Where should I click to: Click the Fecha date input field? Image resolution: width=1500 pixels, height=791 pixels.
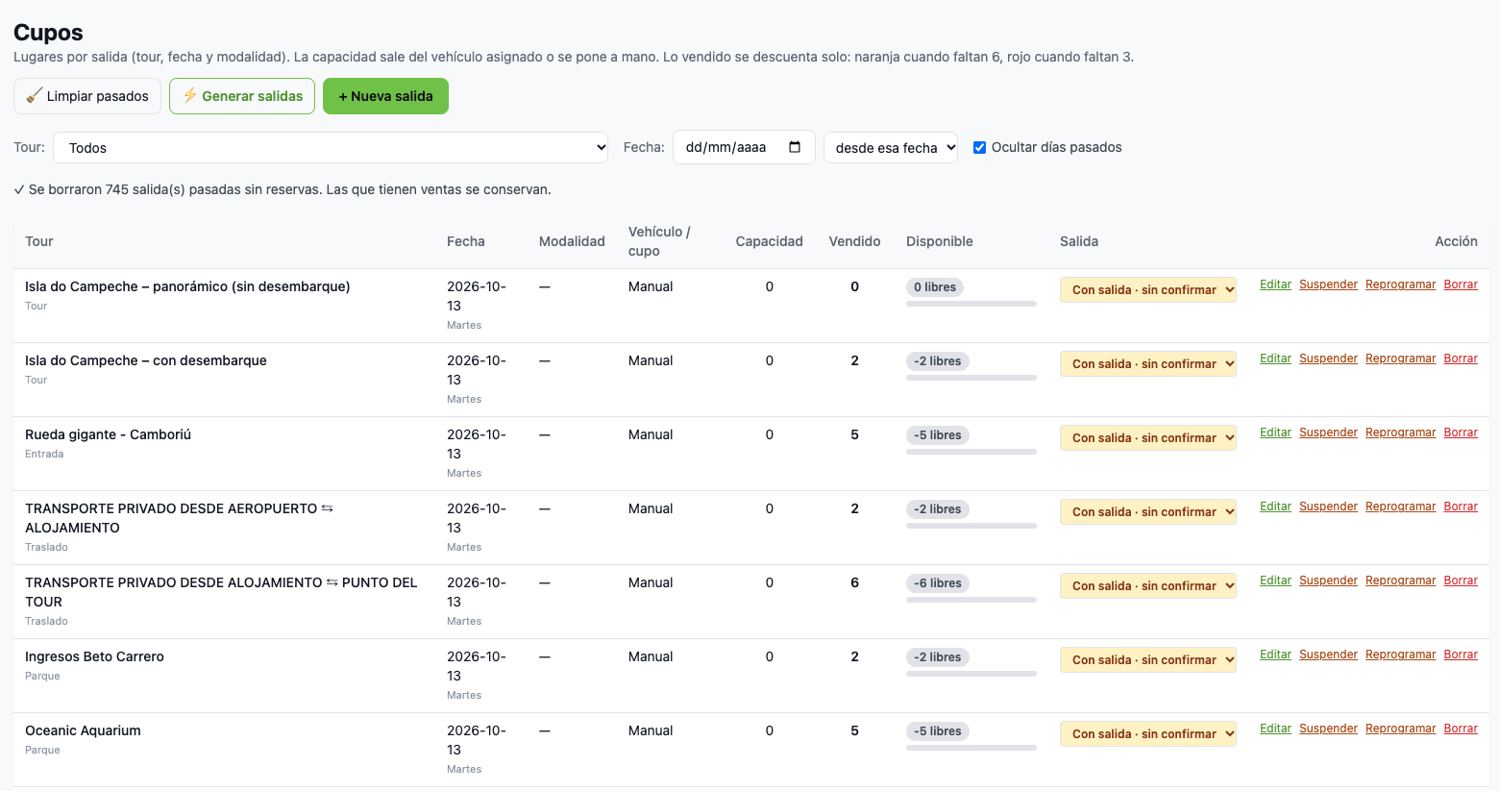tap(744, 147)
